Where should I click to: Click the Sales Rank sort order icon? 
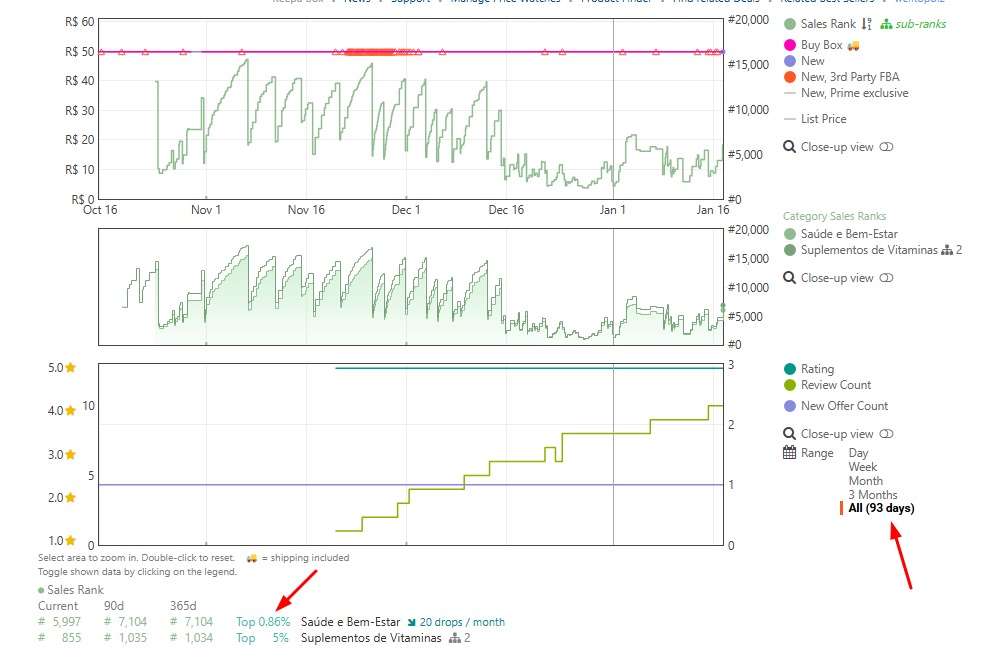(867, 24)
